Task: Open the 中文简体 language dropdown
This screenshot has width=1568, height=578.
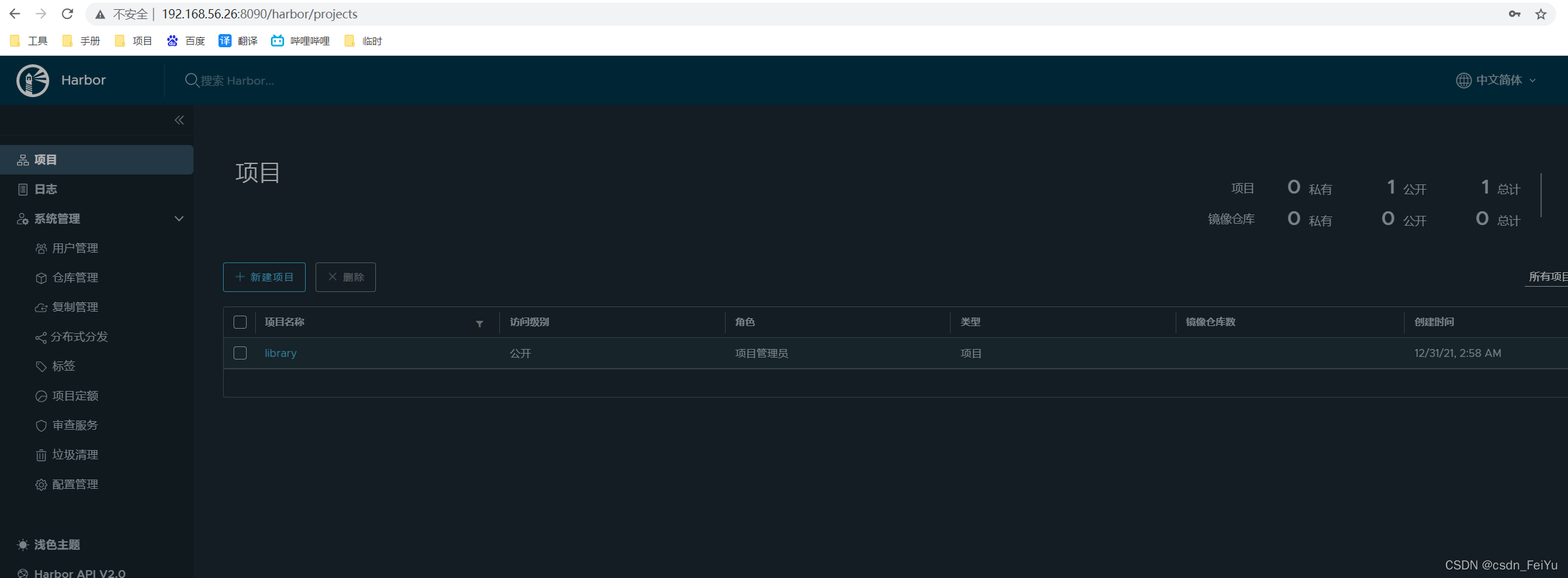Action: [x=1497, y=80]
